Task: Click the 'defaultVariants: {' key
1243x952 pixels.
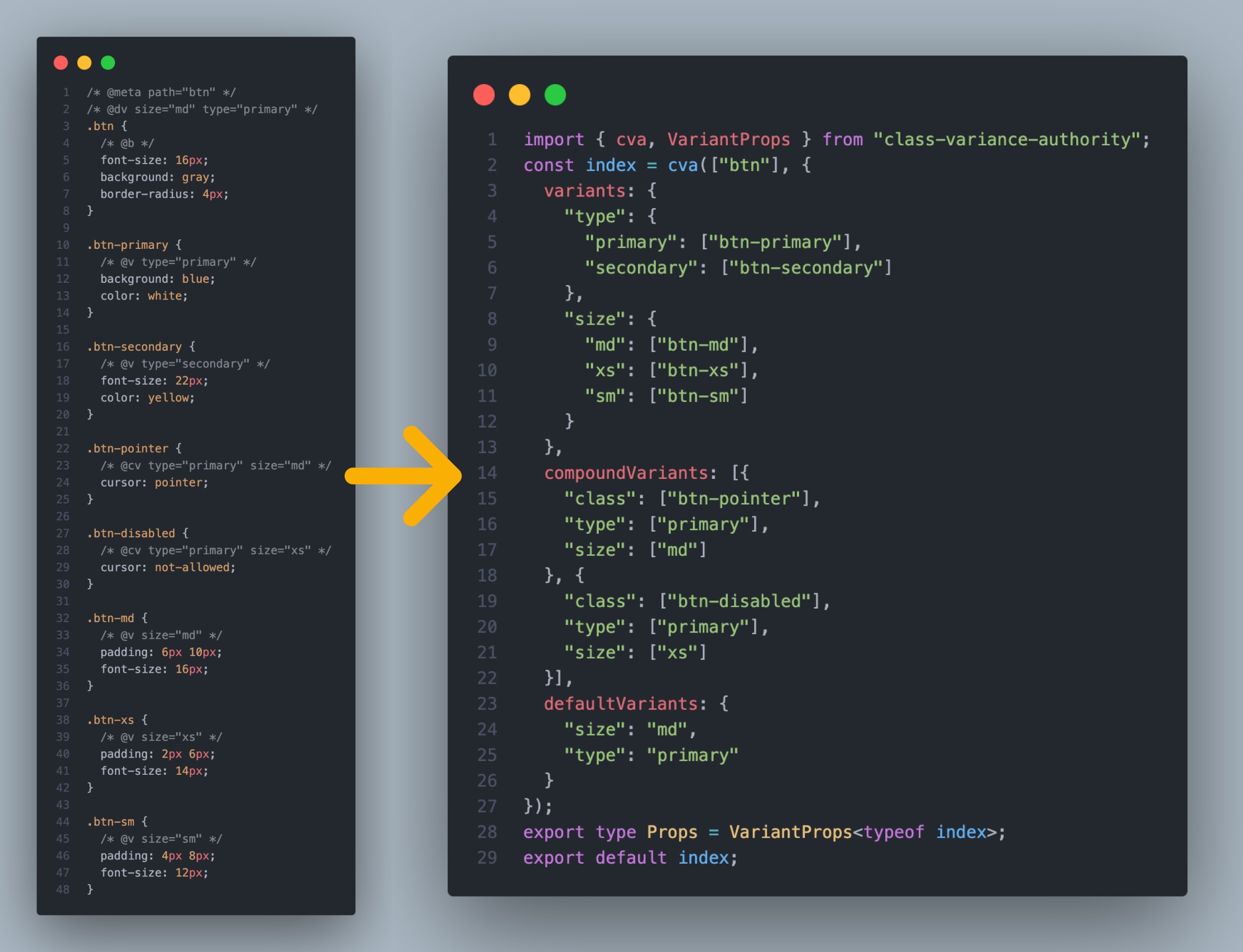Action: pos(636,704)
